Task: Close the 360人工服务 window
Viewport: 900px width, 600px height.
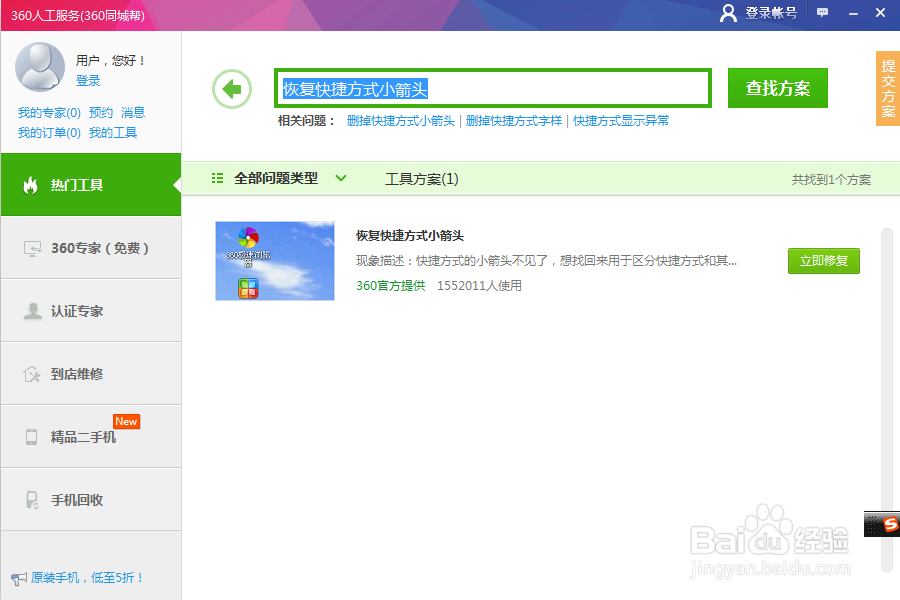Action: [880, 13]
